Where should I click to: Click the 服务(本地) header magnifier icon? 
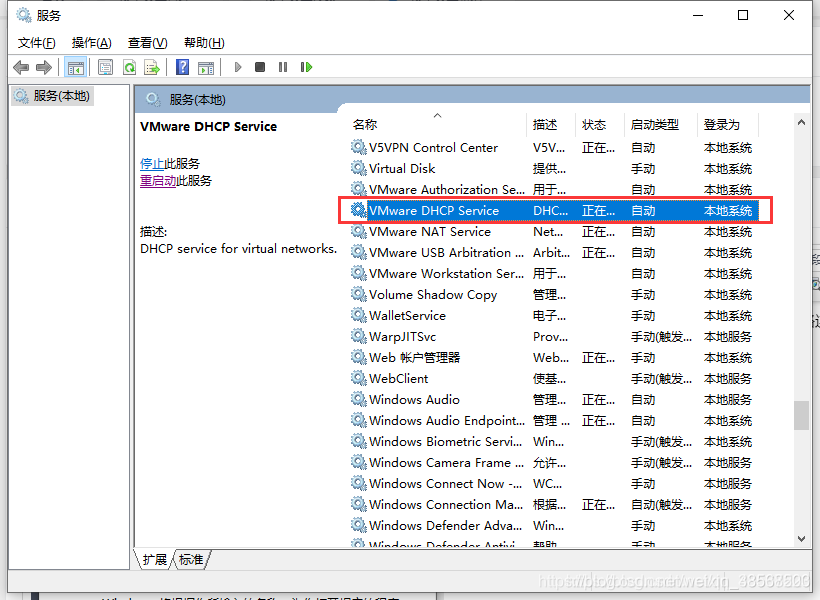(x=153, y=99)
